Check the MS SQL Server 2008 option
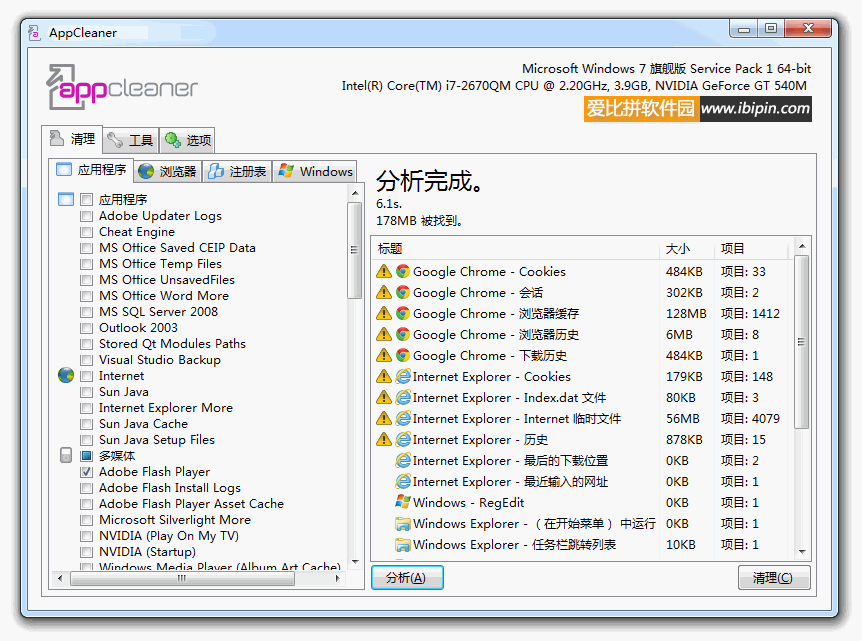 click(x=86, y=312)
